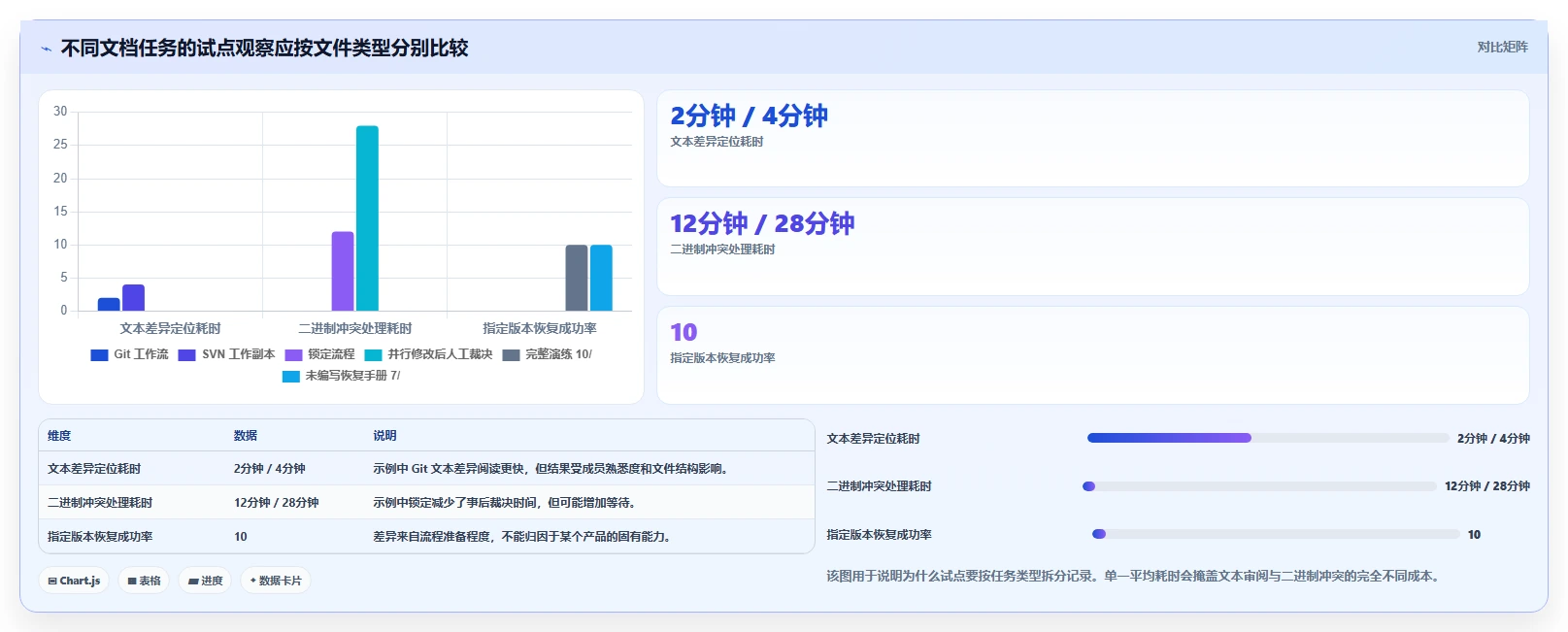Click progress value 2分钟 / 4分钟 at right
This screenshot has width=1568, height=632.
click(x=1493, y=439)
